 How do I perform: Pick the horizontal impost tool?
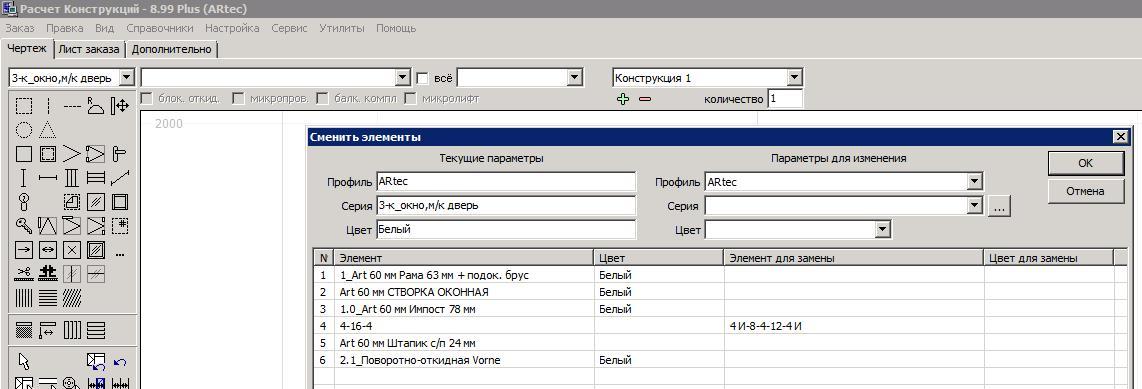coord(47,178)
